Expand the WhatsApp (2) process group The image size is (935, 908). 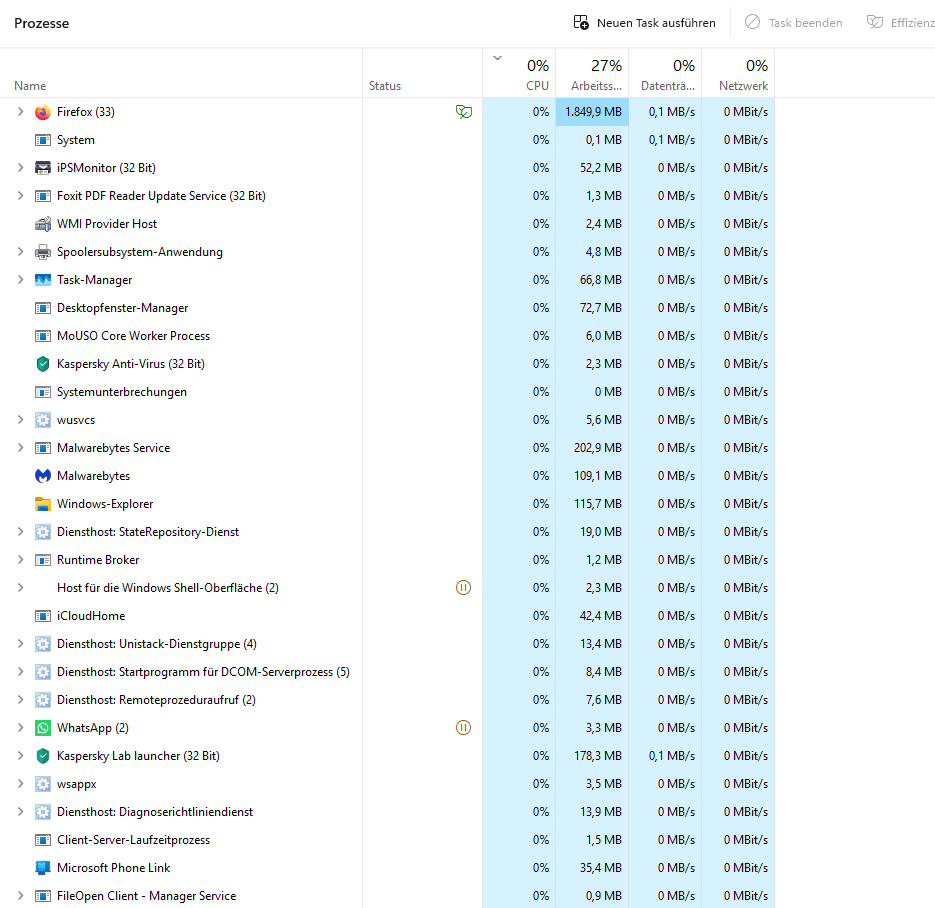(x=20, y=728)
